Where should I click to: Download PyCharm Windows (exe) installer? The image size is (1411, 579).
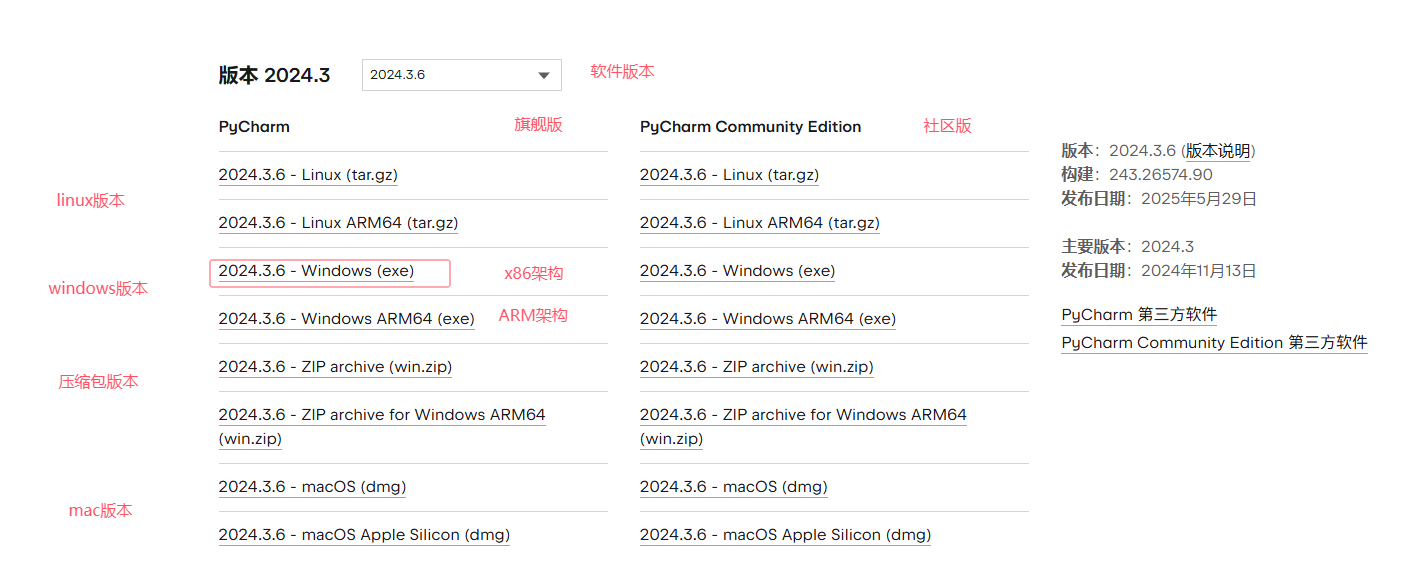tap(316, 271)
